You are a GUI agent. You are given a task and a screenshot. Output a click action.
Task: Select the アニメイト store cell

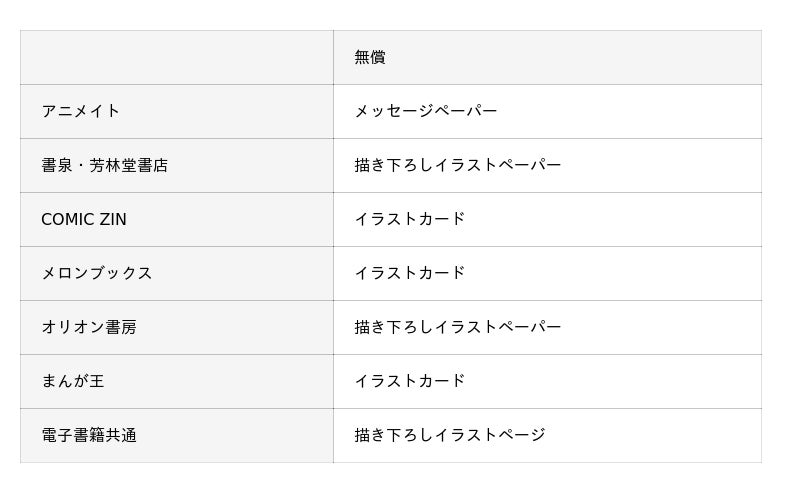pyautogui.click(x=81, y=112)
